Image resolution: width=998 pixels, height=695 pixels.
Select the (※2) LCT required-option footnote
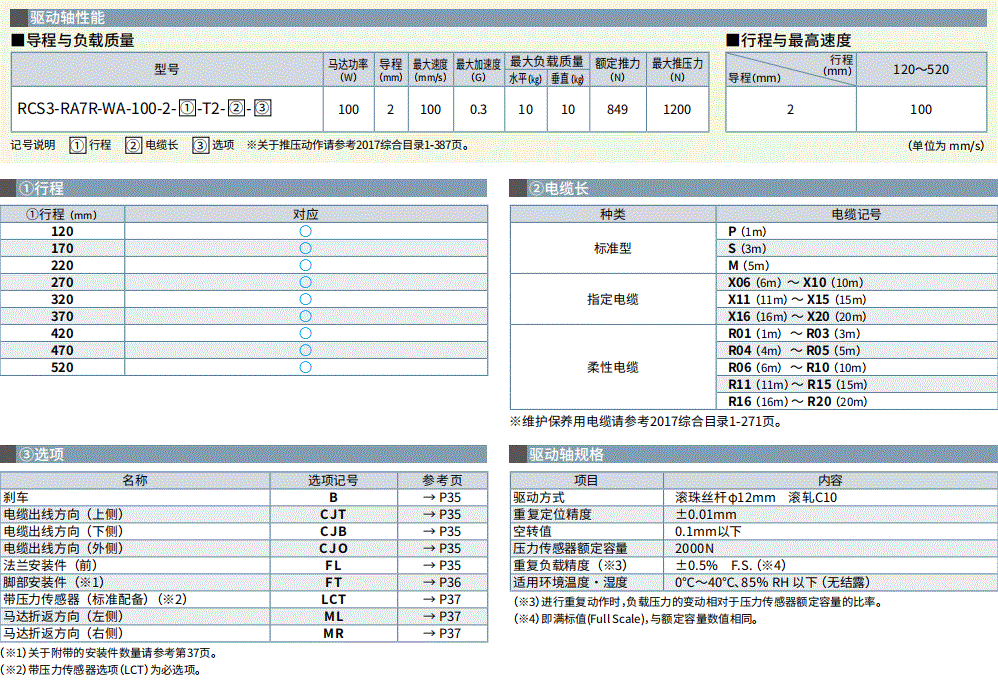pos(101,670)
